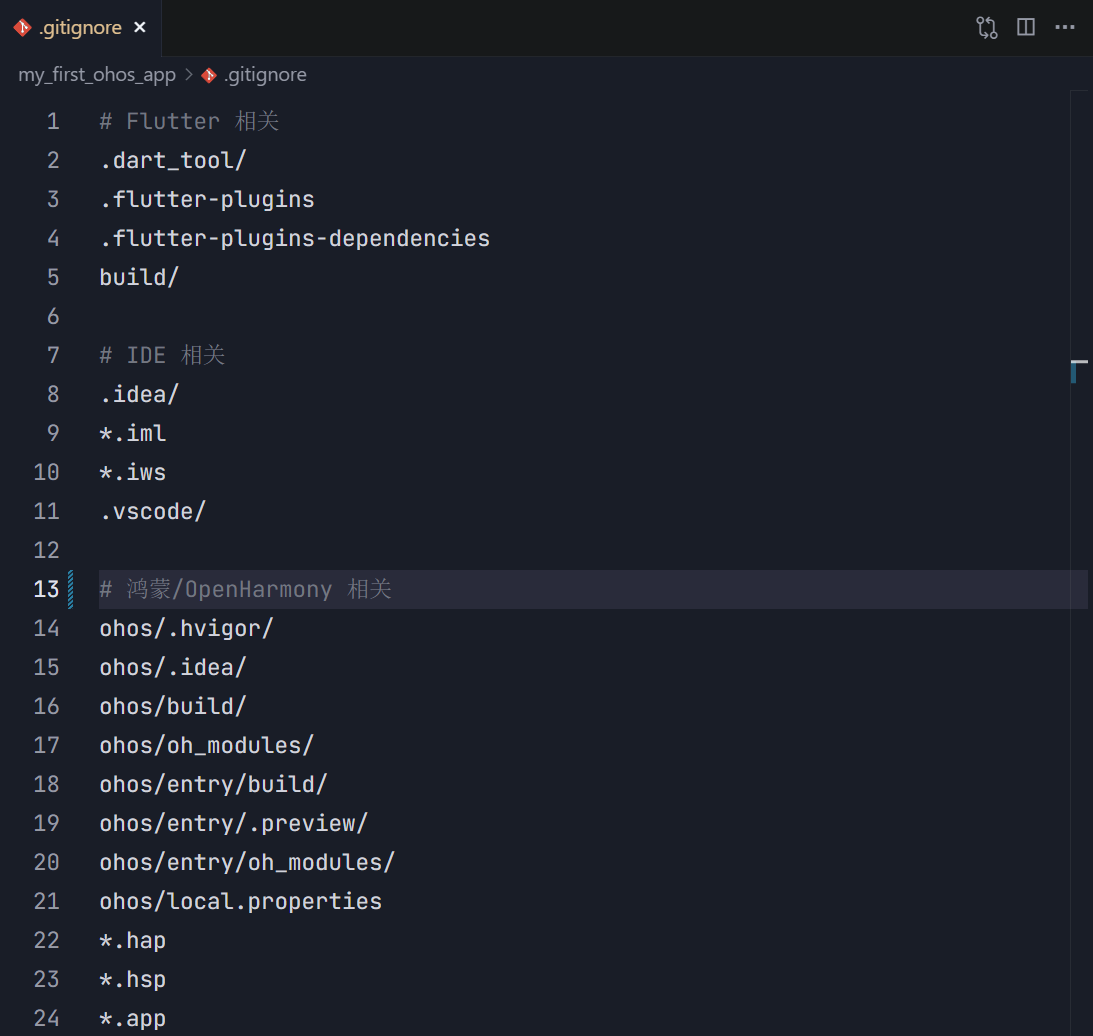Screen dimensions: 1093x1036
Task: Click the 'ohos/.idea/' line
Action: coord(173,667)
